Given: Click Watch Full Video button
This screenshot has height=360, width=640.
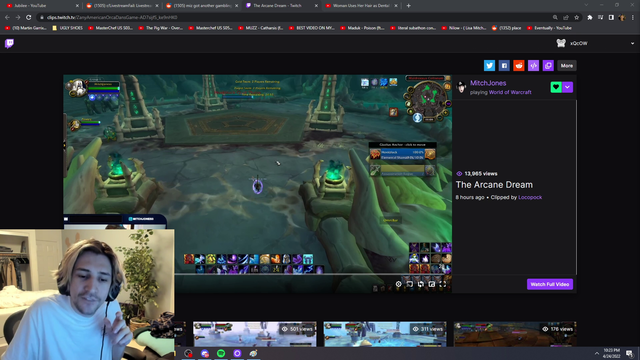Looking at the screenshot, I should [549, 284].
